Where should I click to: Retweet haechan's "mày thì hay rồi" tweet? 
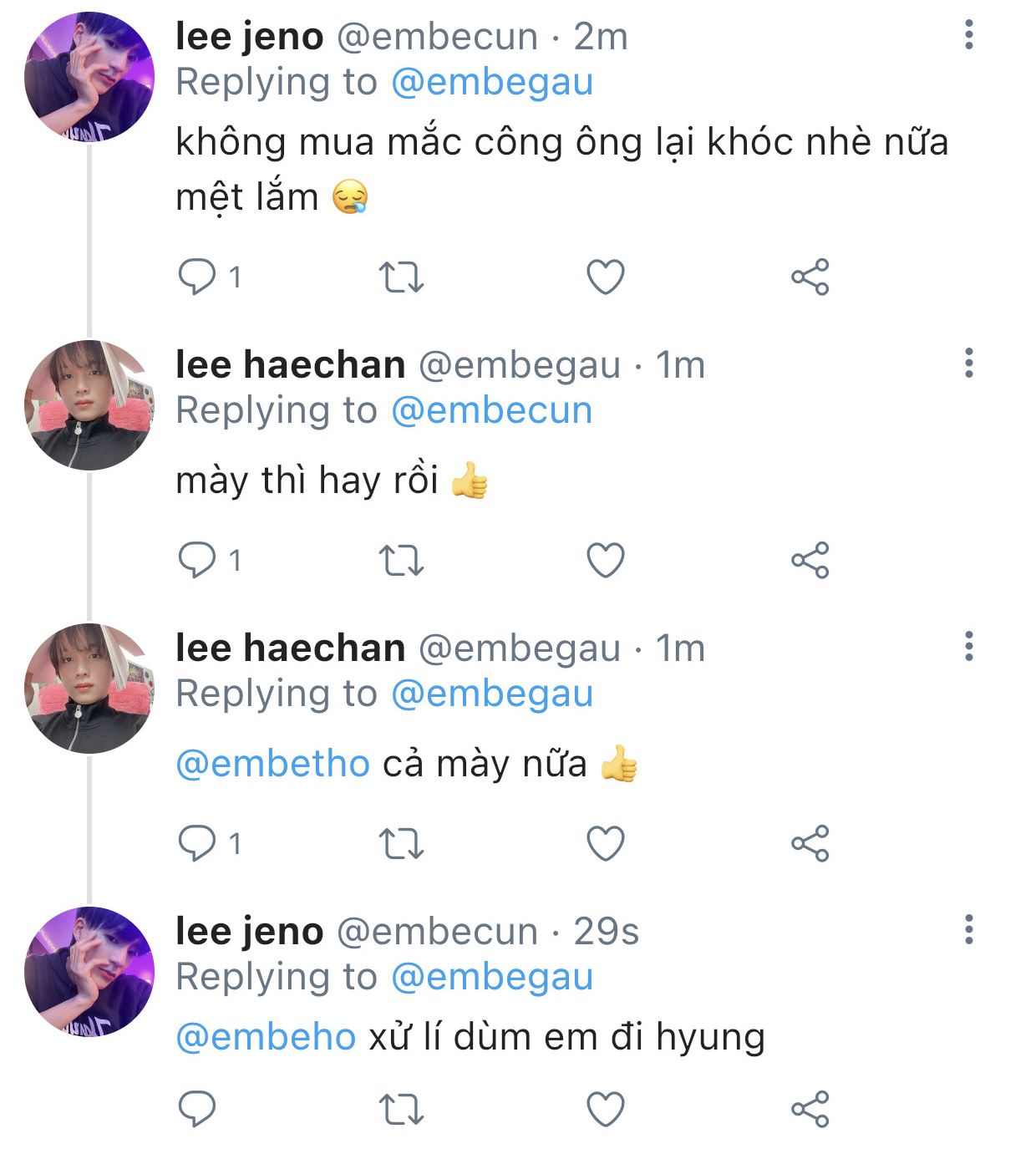tap(402, 561)
